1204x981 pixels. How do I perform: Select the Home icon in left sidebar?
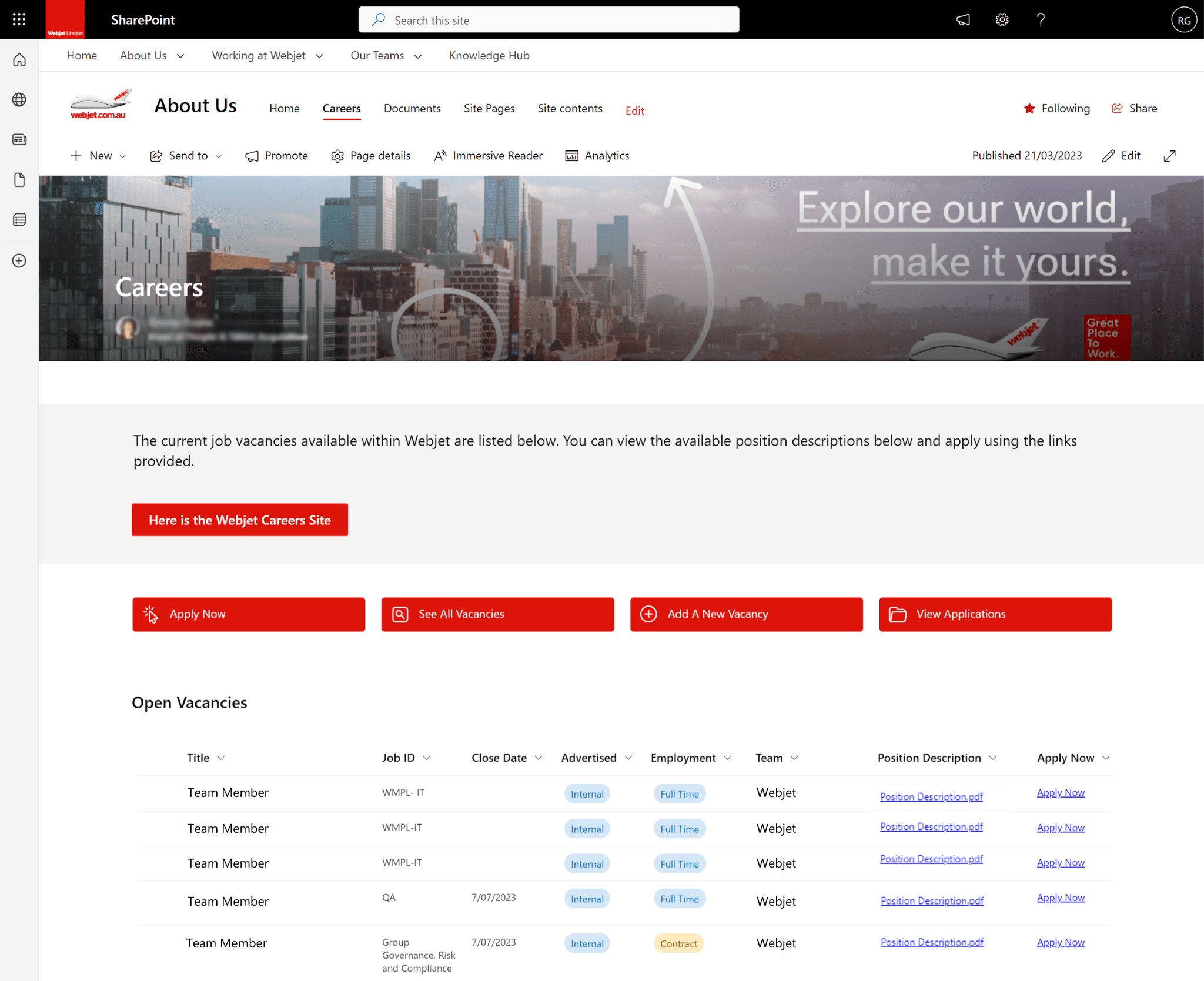(x=19, y=59)
